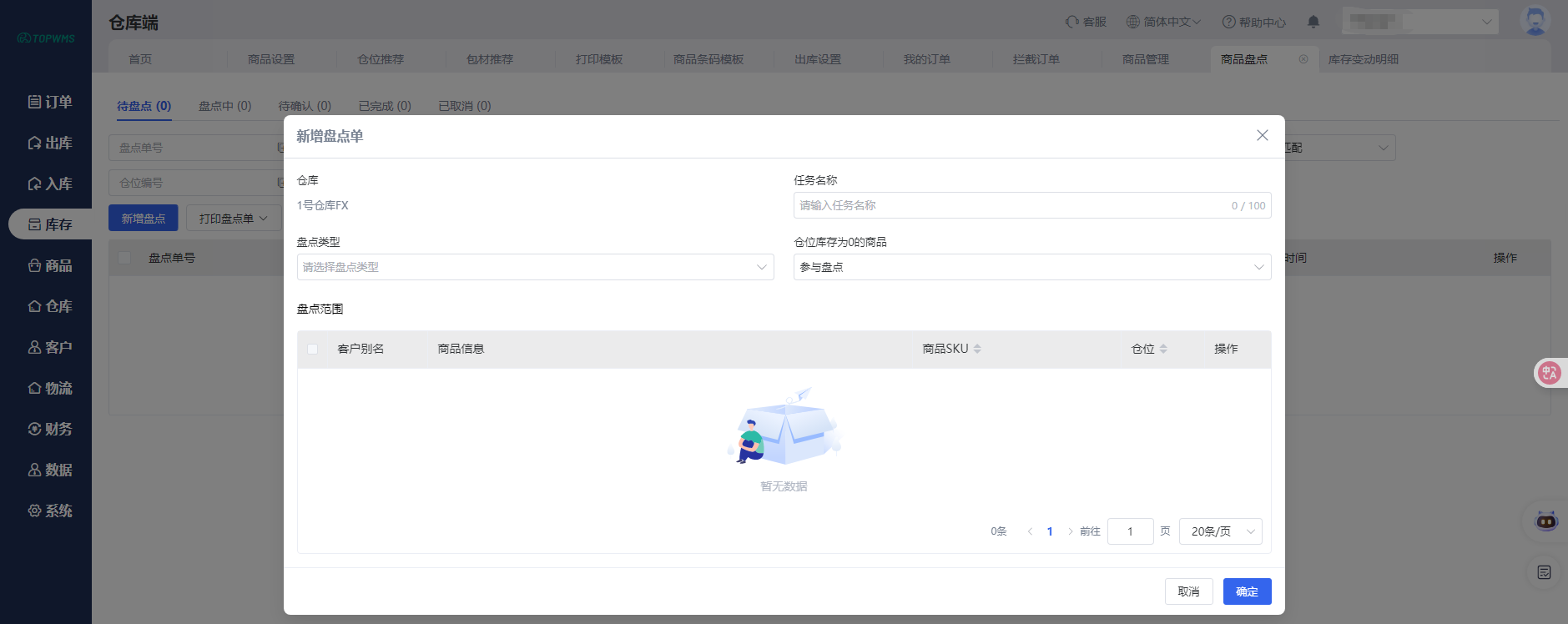Image resolution: width=1568 pixels, height=624 pixels.
Task: Switch to the 待确认 (0) tab
Action: click(305, 106)
